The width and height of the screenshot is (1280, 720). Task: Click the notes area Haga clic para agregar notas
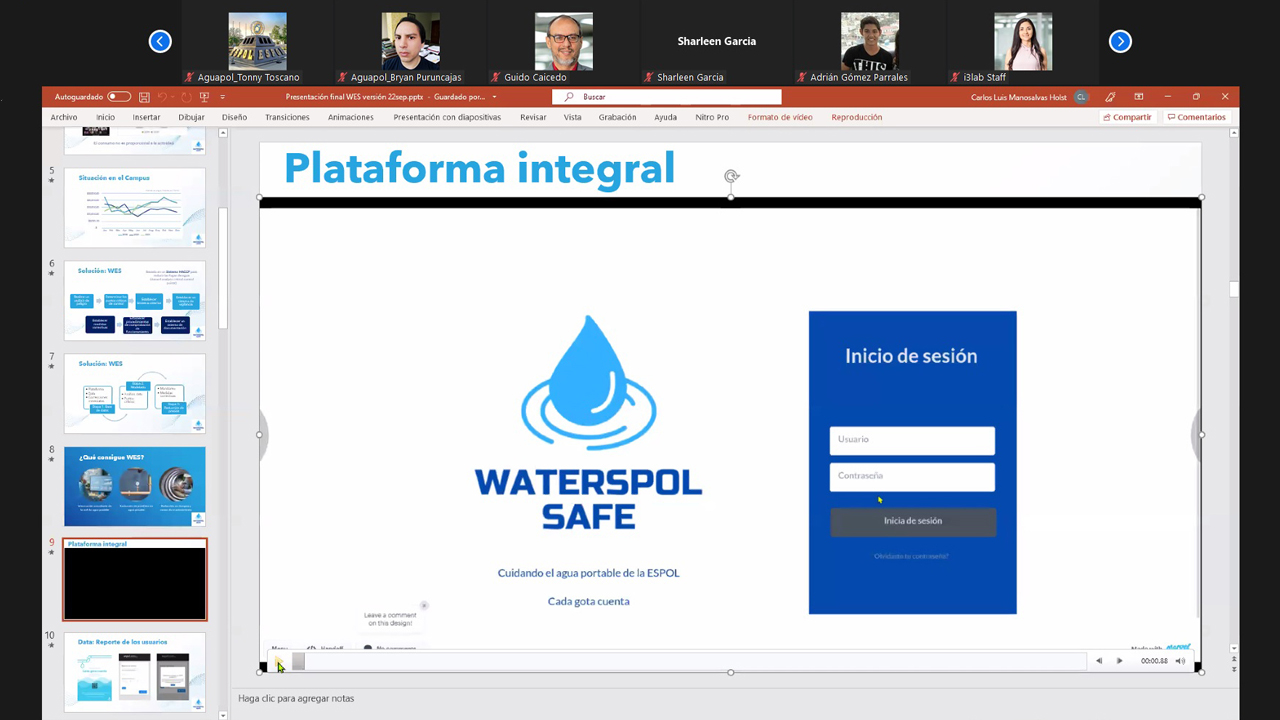pos(296,698)
